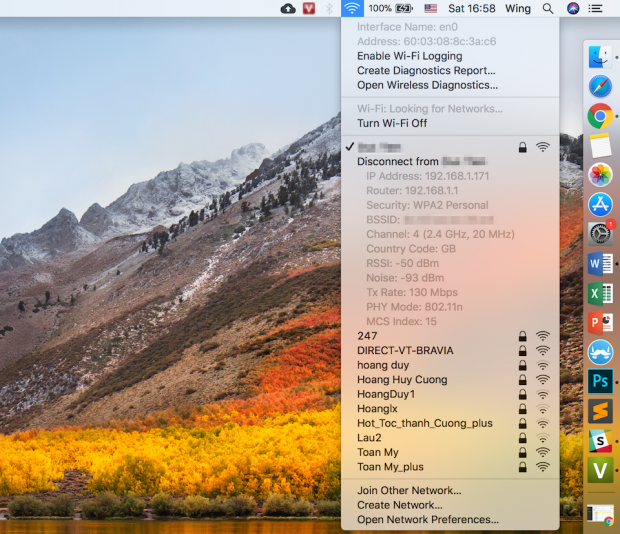The image size is (620, 534).
Task: Open Safari from the dock
Action: [x=600, y=87]
